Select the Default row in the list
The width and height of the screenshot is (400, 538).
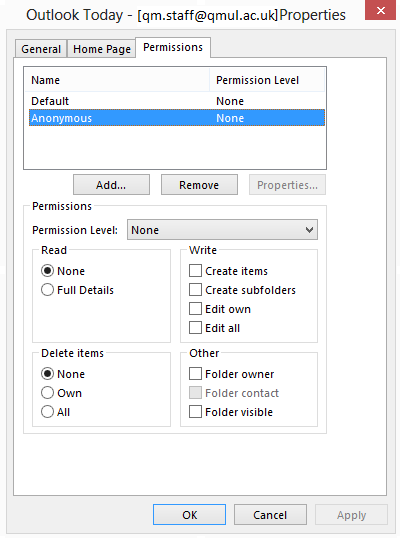(x=177, y=101)
